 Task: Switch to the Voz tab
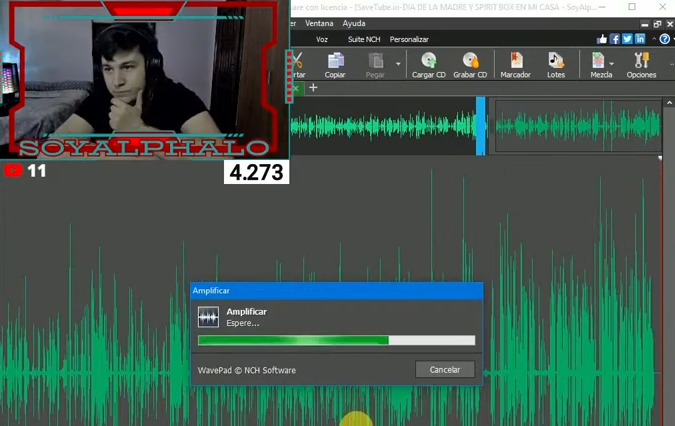(x=322, y=39)
